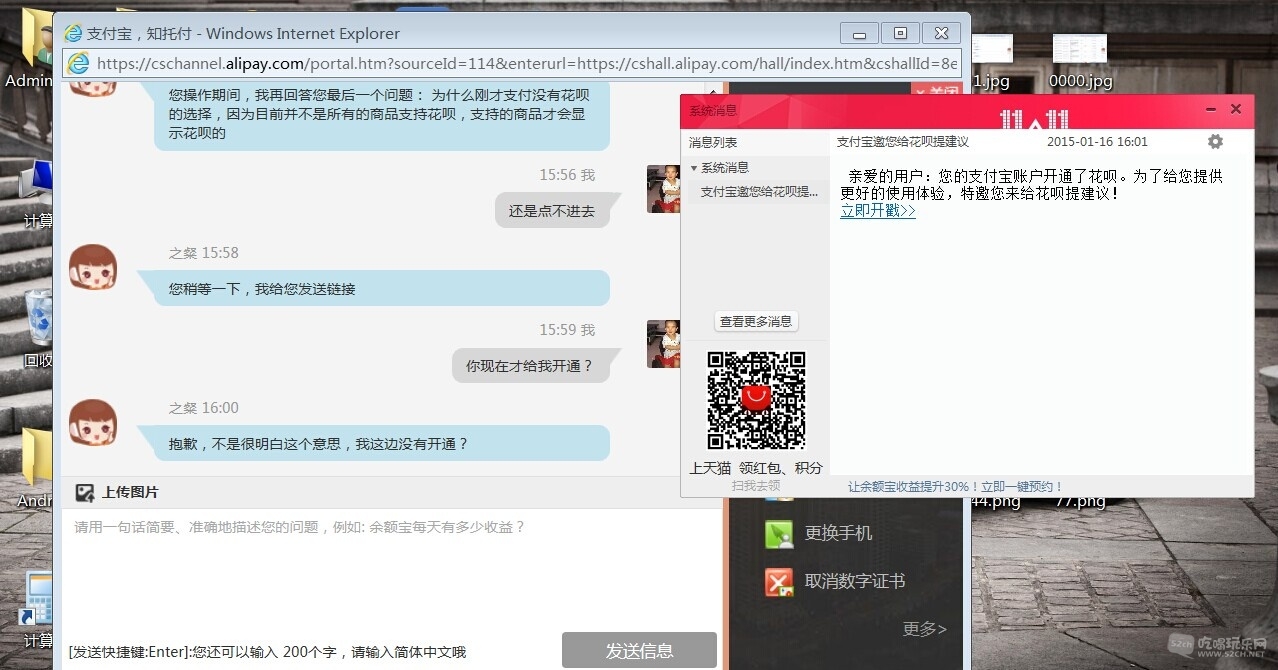This screenshot has height=670, width=1278.
Task: Close the 系统消息 popup window
Action: (1236, 109)
